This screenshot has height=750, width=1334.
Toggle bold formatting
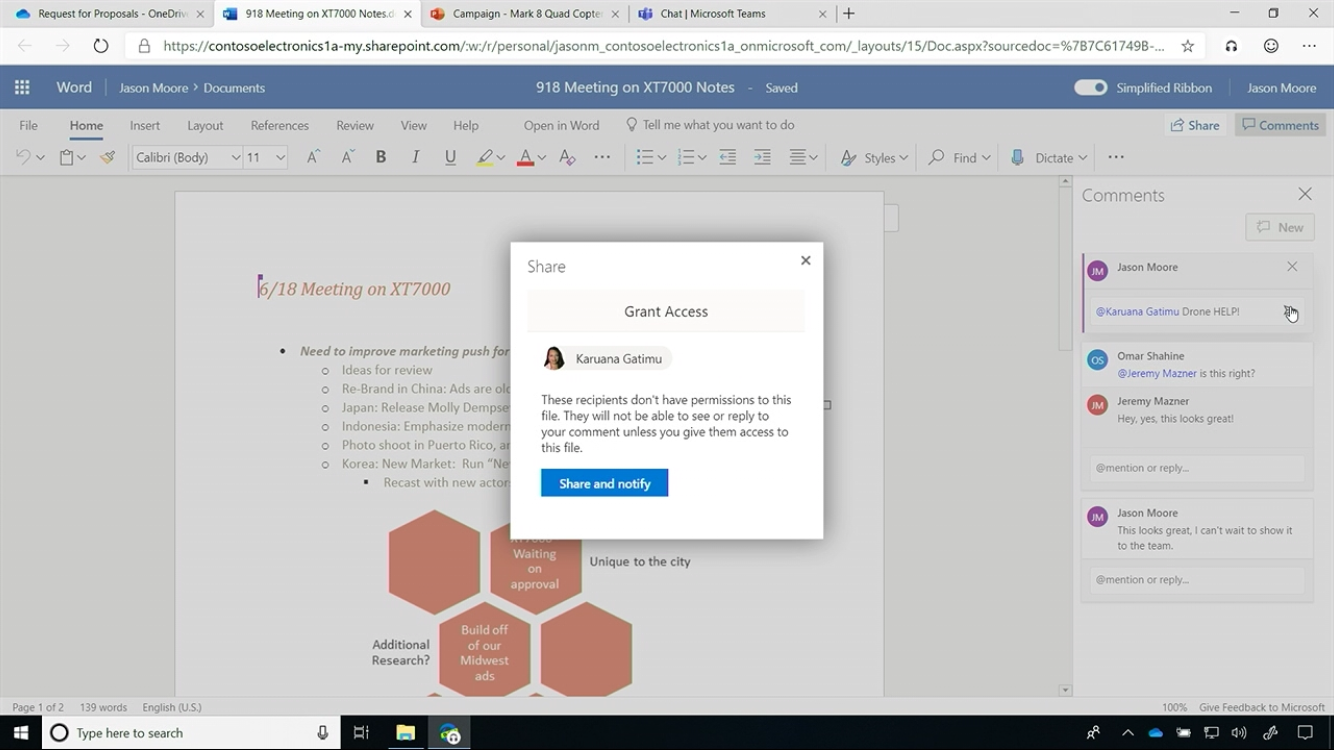coord(380,157)
